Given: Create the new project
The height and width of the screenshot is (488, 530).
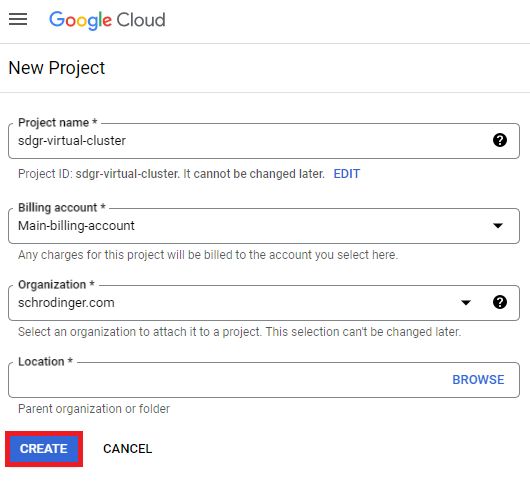Looking at the screenshot, I should [44, 449].
